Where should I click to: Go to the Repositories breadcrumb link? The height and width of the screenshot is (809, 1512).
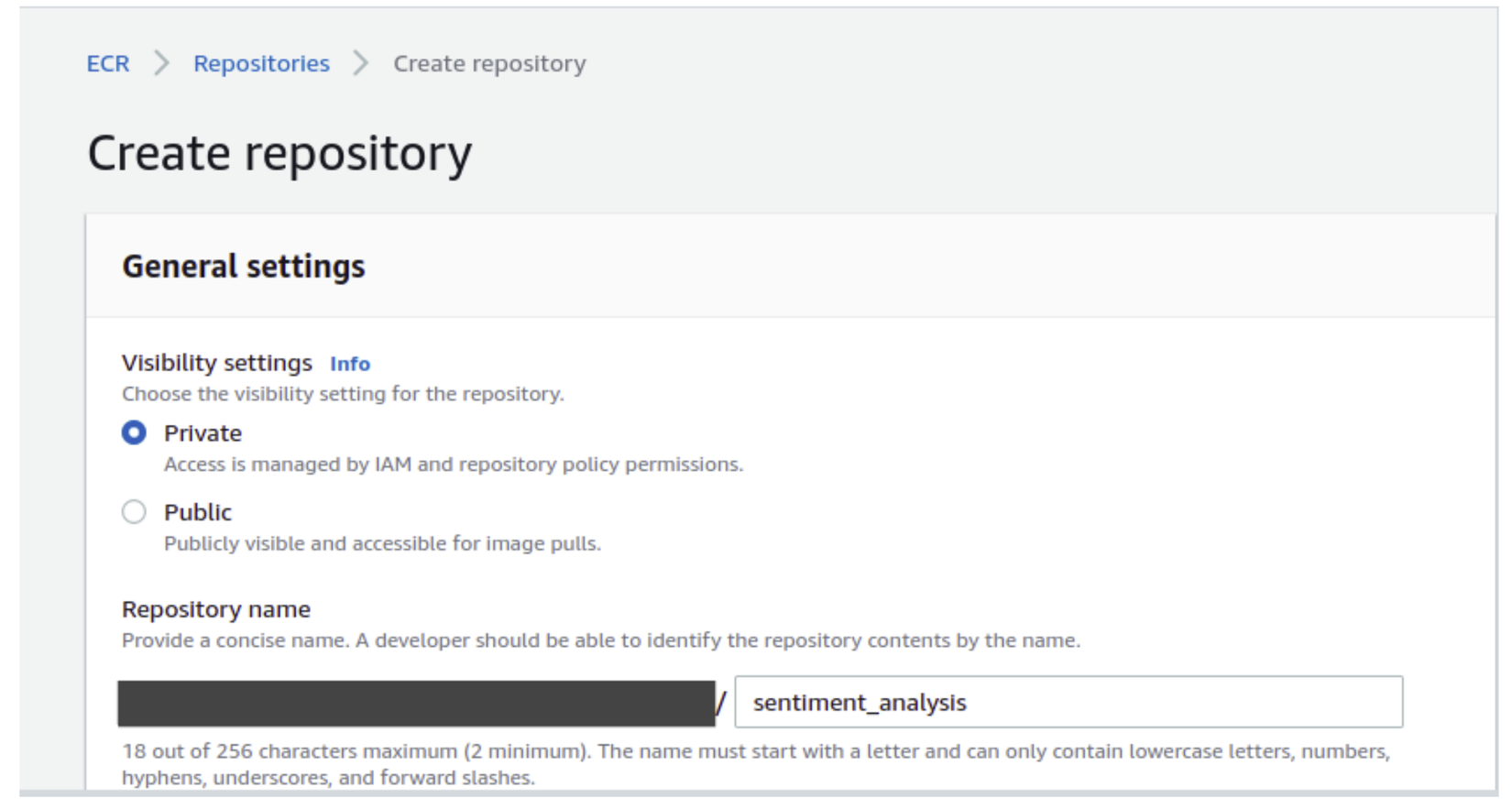tap(261, 63)
